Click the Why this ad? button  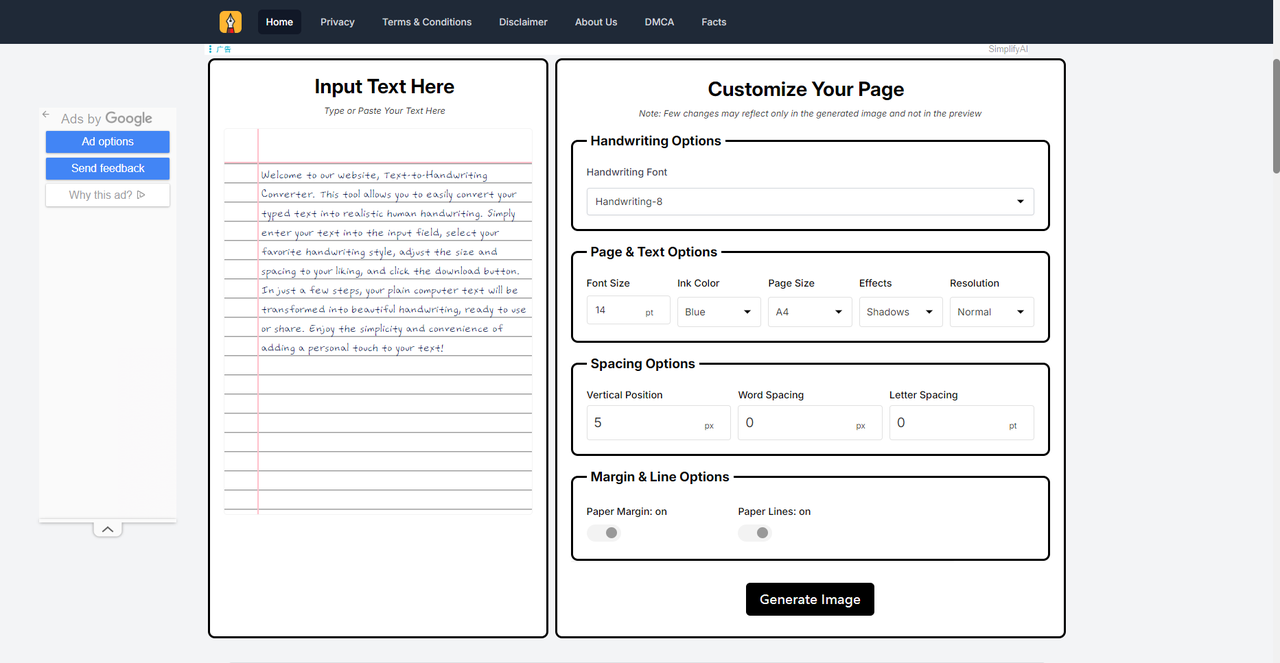tap(107, 195)
